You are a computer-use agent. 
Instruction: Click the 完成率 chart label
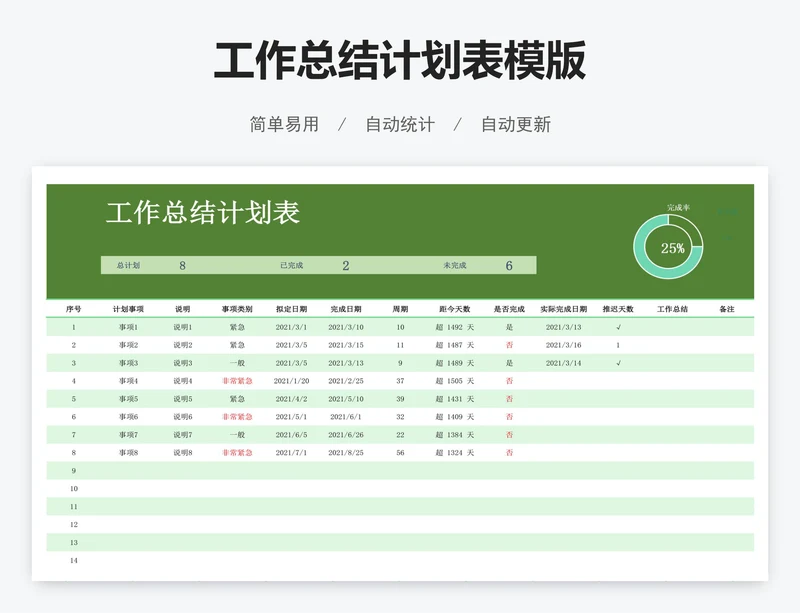pos(678,208)
